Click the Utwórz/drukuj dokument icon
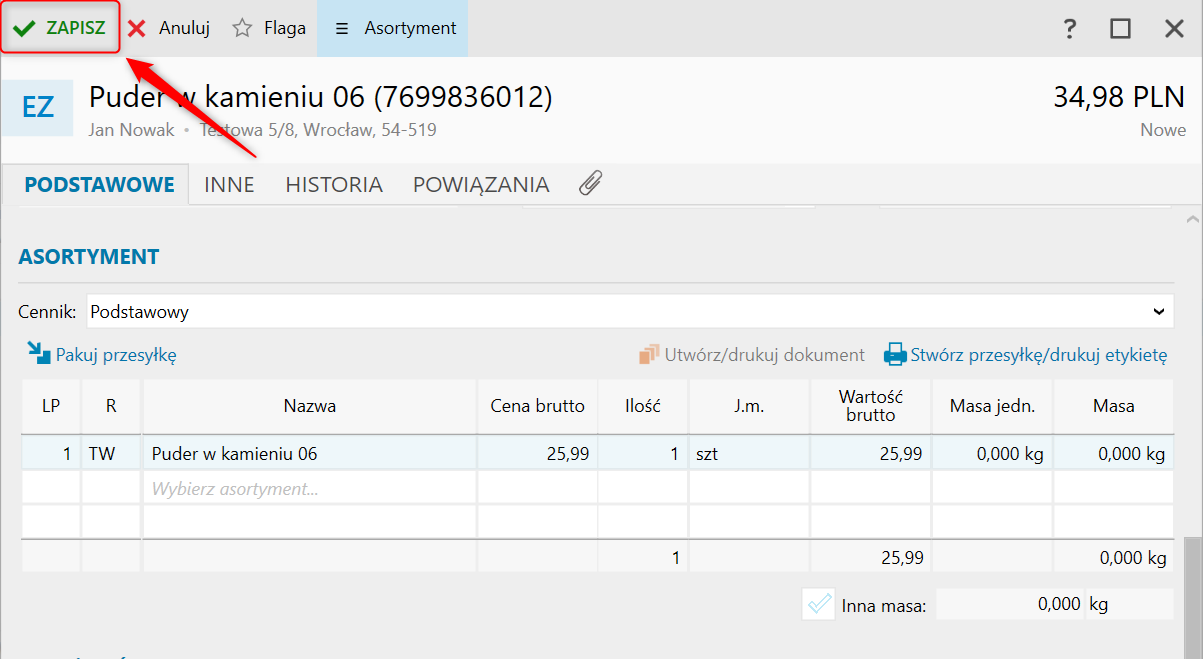 650,355
